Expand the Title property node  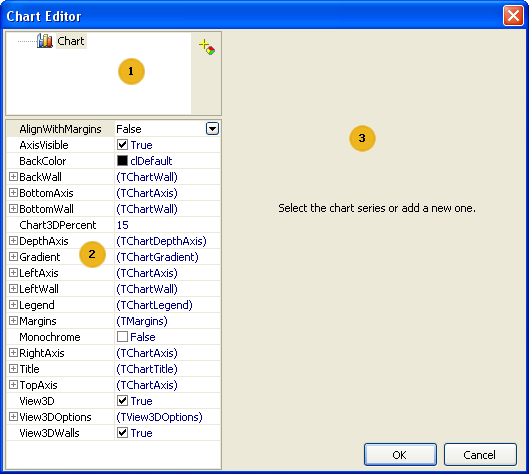(x=13, y=369)
